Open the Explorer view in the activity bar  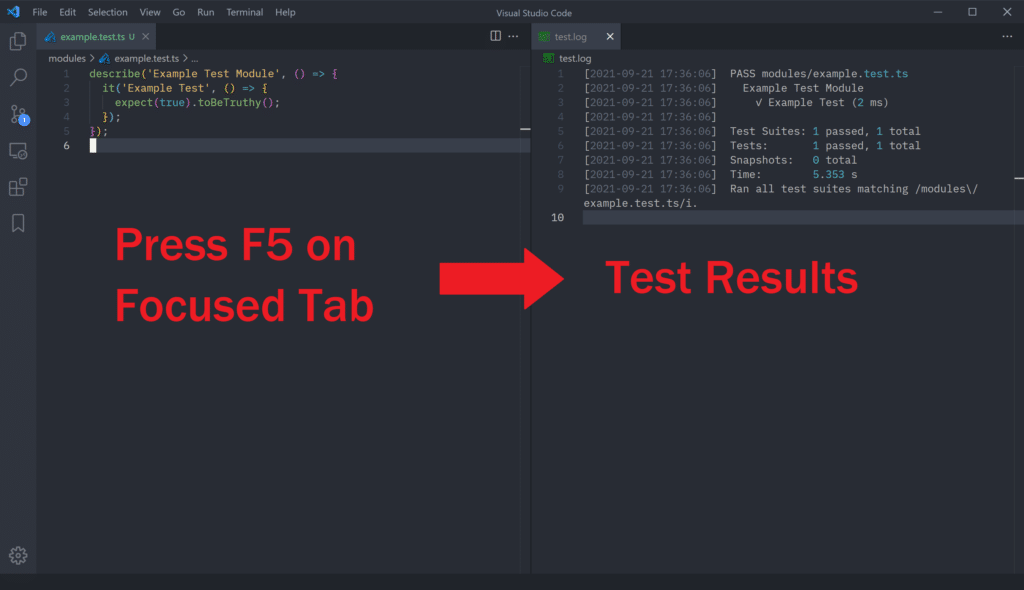click(17, 40)
